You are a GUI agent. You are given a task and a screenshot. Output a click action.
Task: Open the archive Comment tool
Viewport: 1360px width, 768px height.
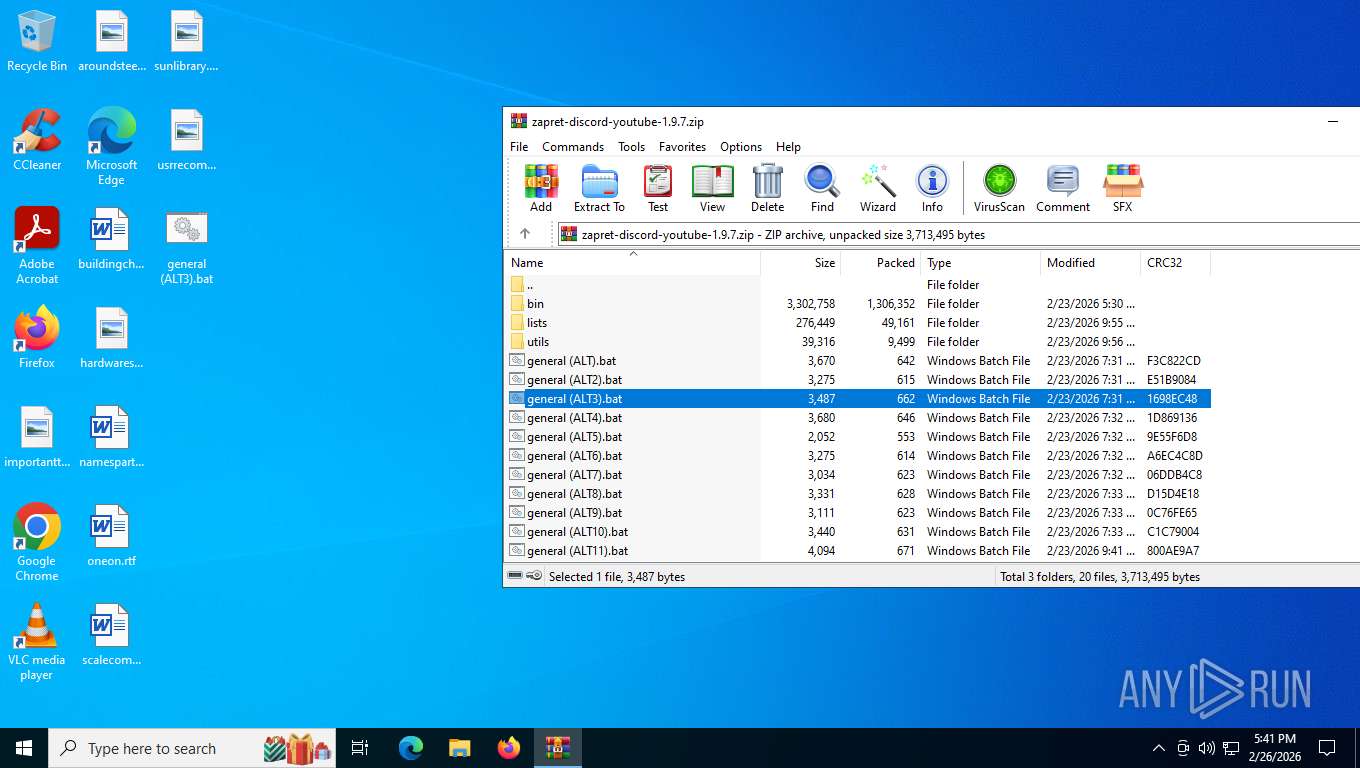point(1063,188)
